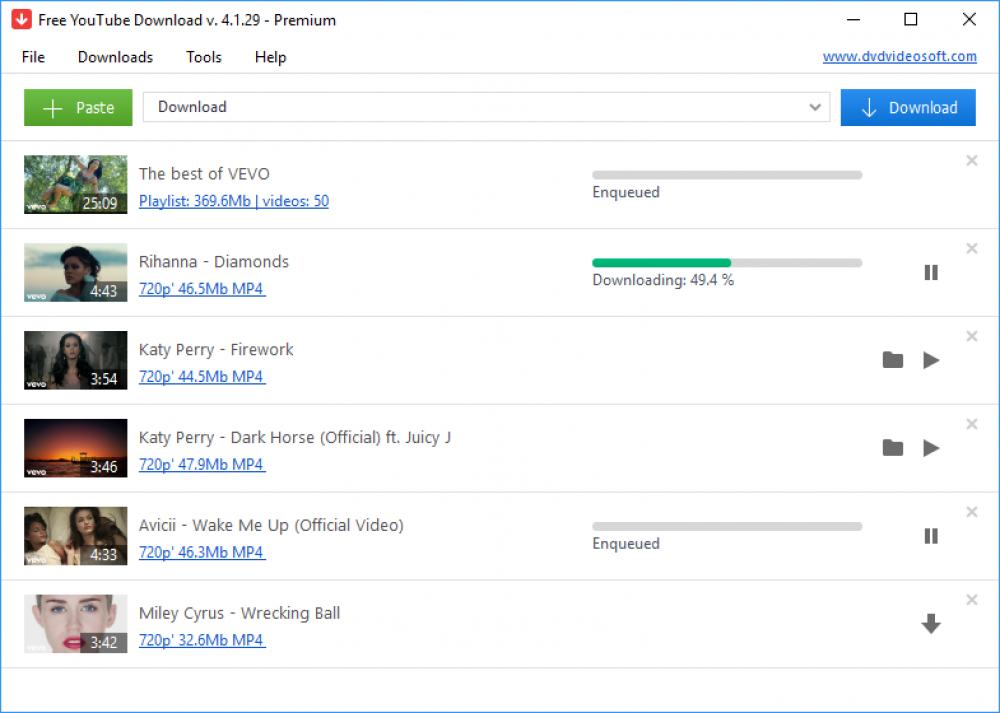Image resolution: width=1000 pixels, height=713 pixels.
Task: Click the Download button
Action: point(908,107)
